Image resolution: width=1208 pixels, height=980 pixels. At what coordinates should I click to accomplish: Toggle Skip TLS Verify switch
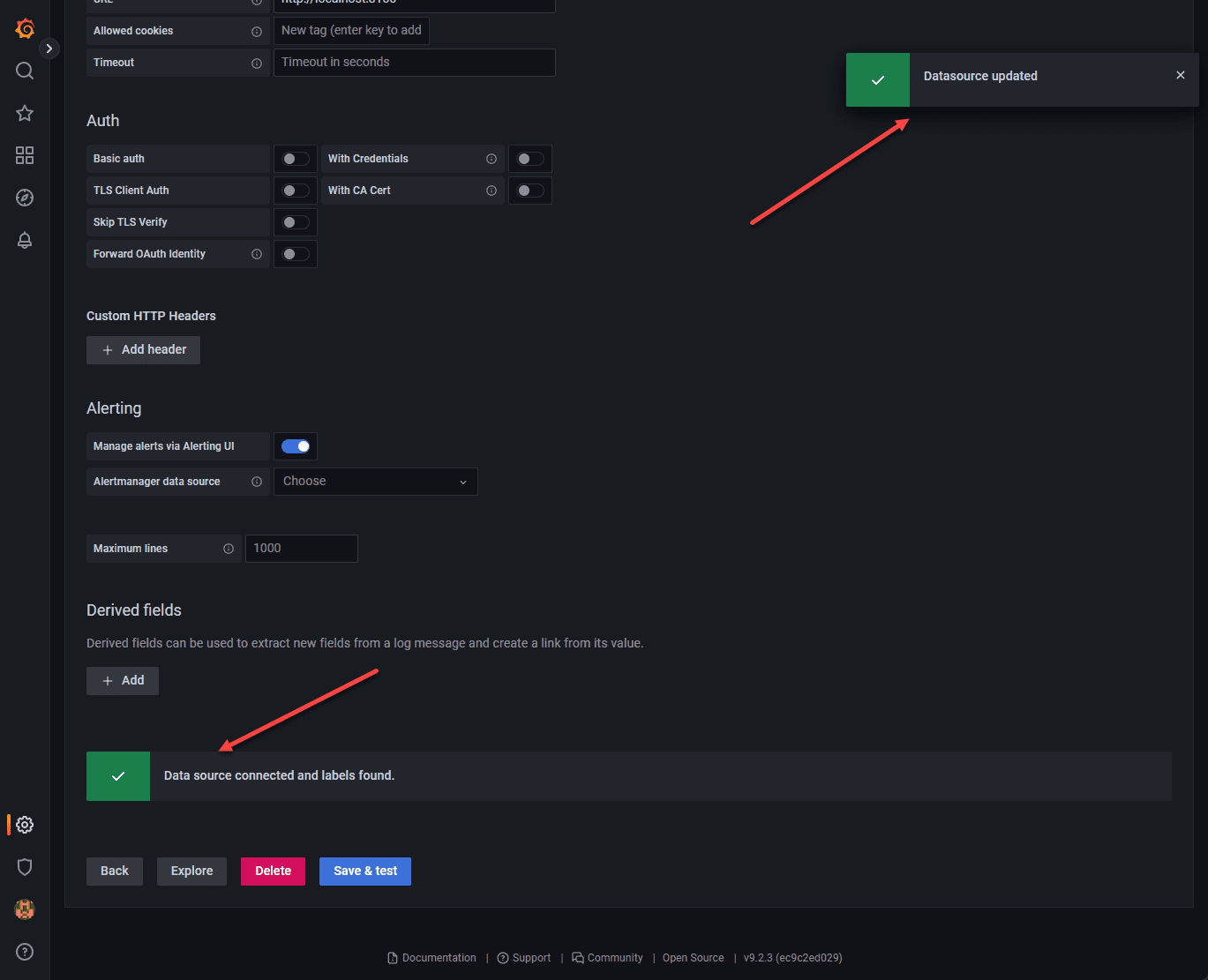point(296,222)
